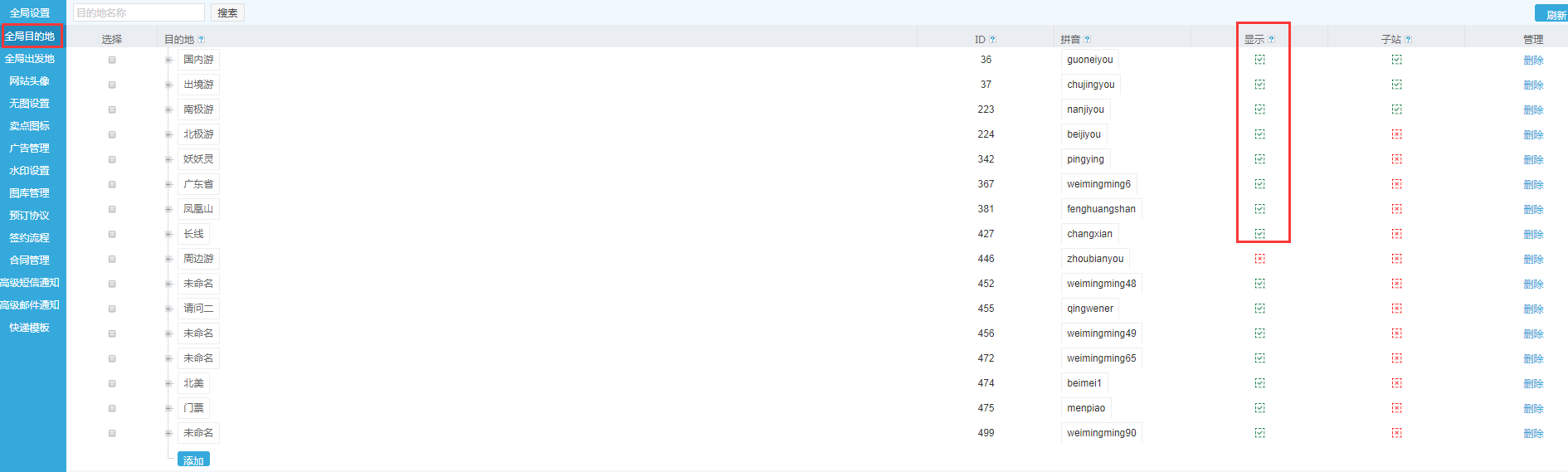Open 全局出发地 in the sidebar menu

[30, 59]
